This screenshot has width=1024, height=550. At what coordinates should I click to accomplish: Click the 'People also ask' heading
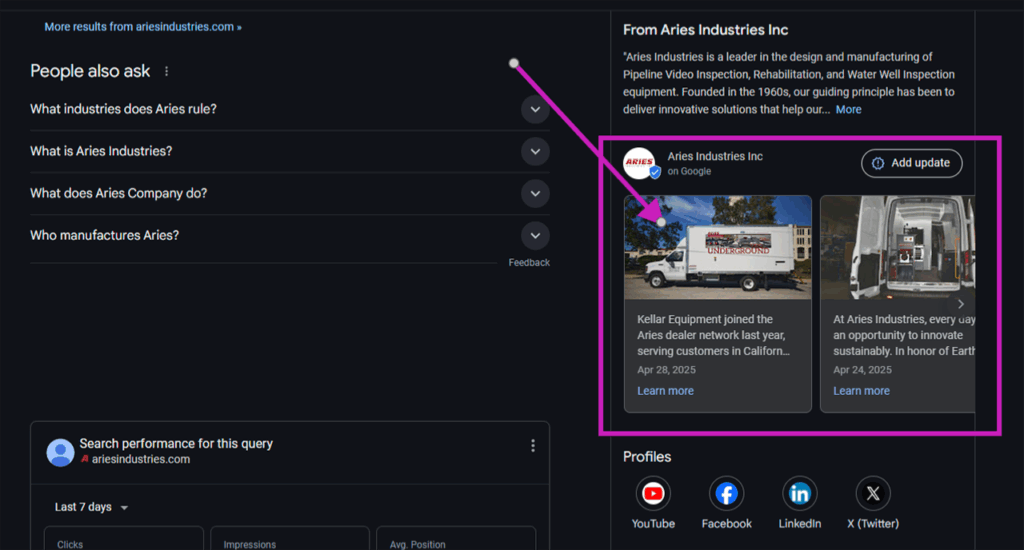(x=90, y=71)
